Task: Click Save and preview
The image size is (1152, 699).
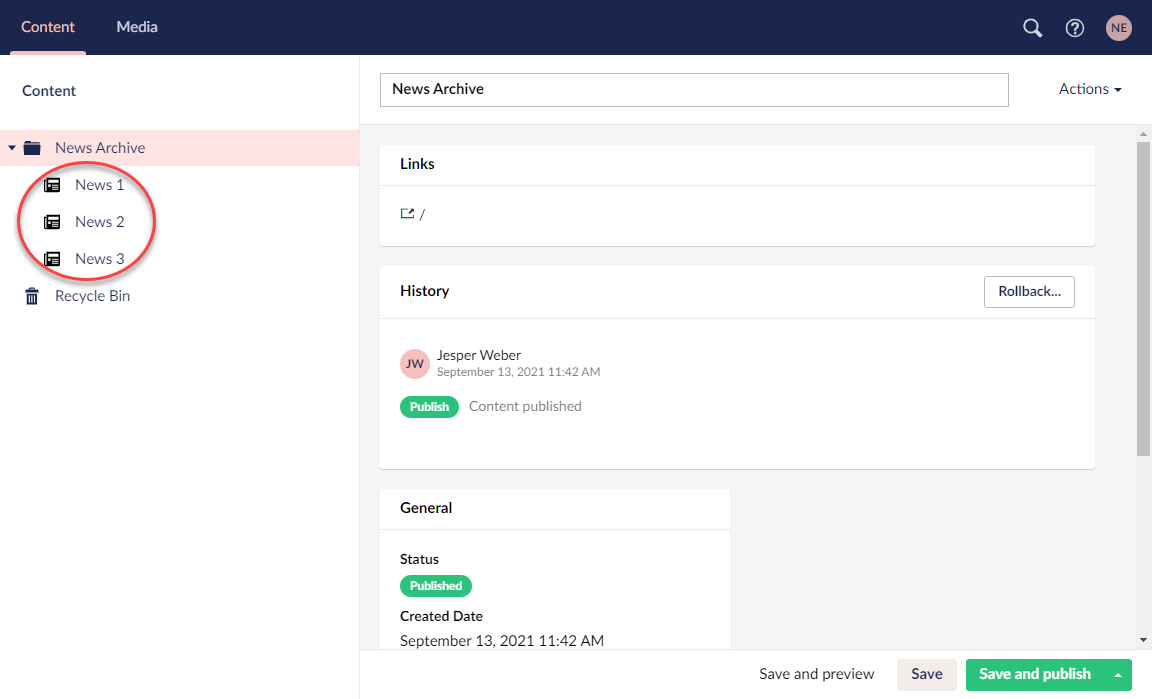Action: click(x=817, y=674)
